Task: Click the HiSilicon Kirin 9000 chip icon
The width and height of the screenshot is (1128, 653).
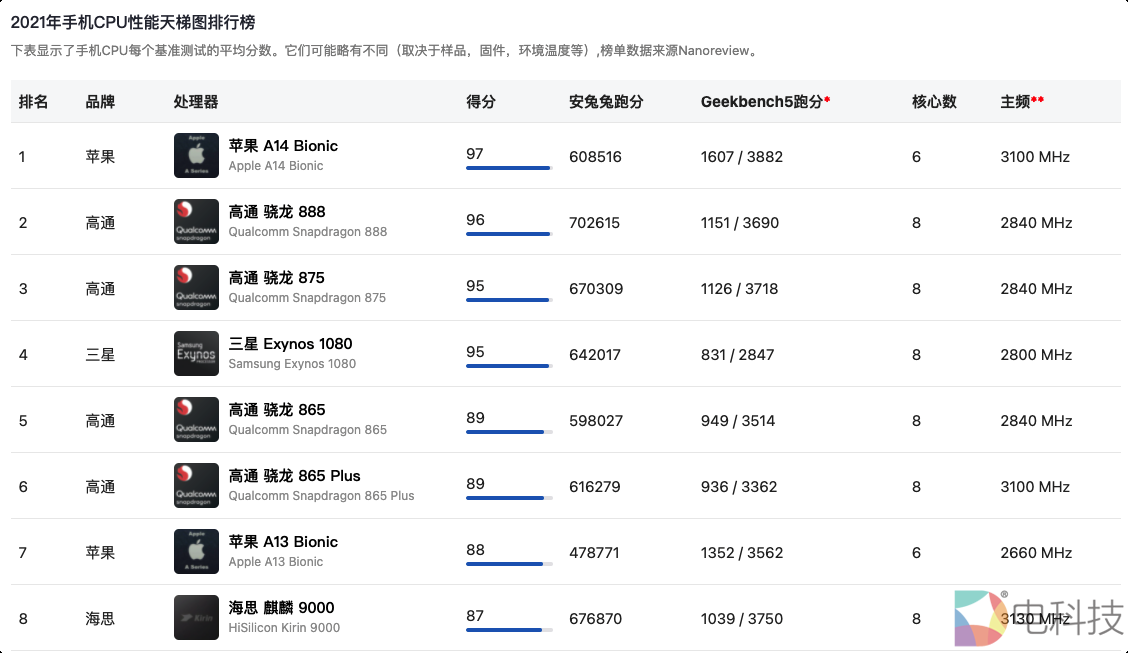Action: click(196, 618)
